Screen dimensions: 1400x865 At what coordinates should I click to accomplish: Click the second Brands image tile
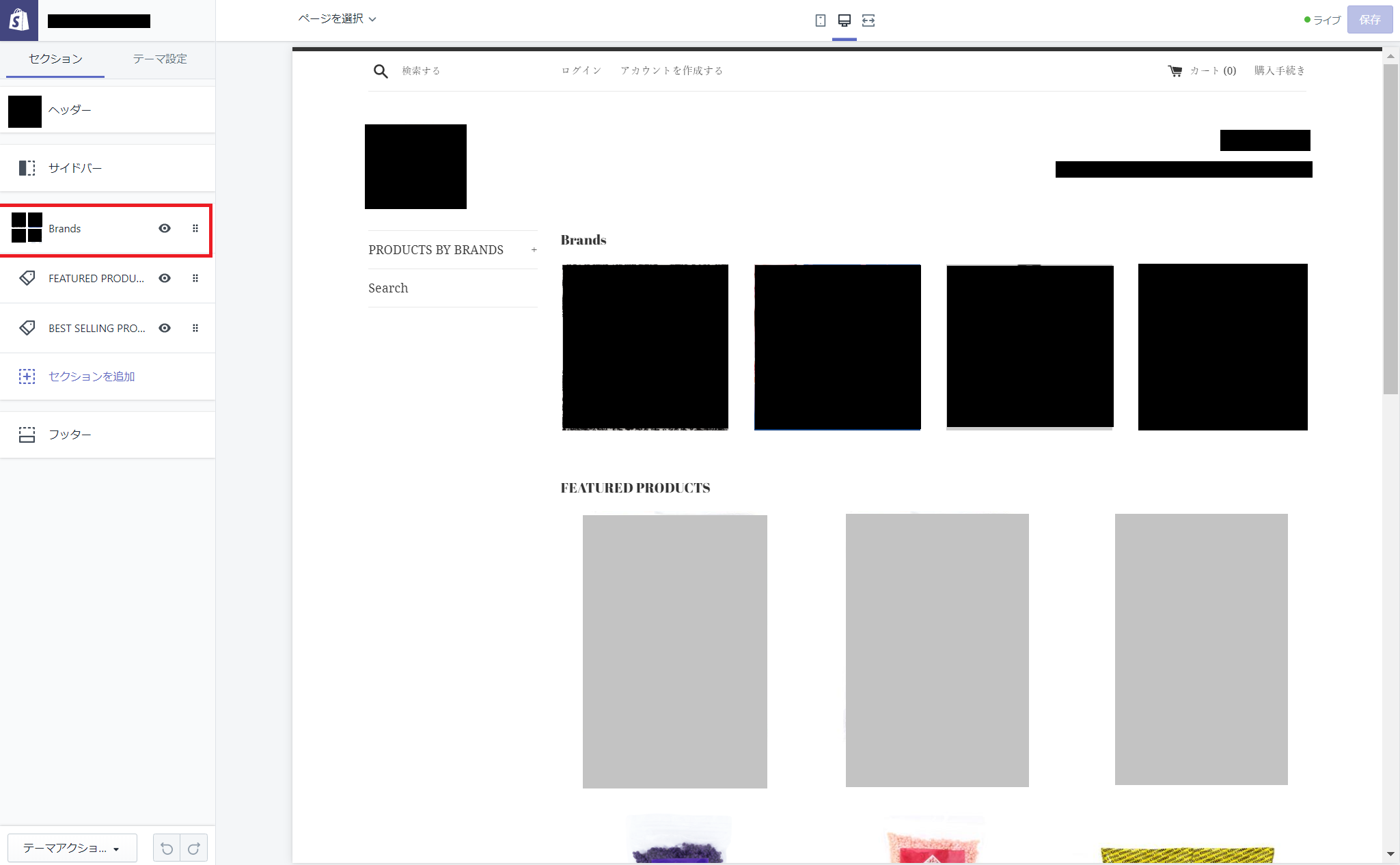click(x=838, y=347)
